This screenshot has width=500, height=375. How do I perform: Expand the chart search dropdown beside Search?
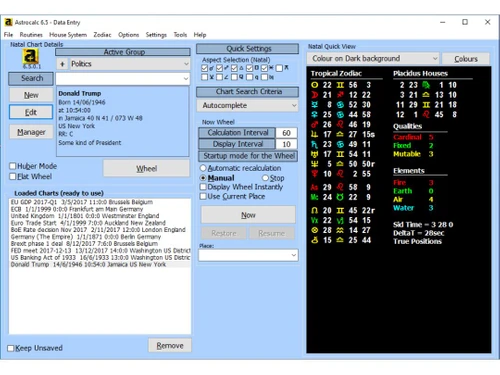(186, 79)
